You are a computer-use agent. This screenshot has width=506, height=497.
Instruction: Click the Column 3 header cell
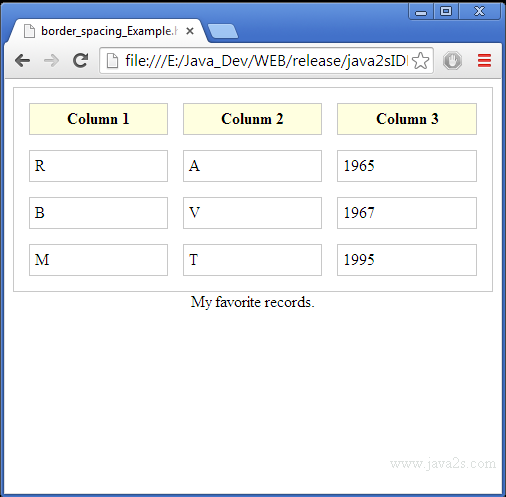[407, 119]
